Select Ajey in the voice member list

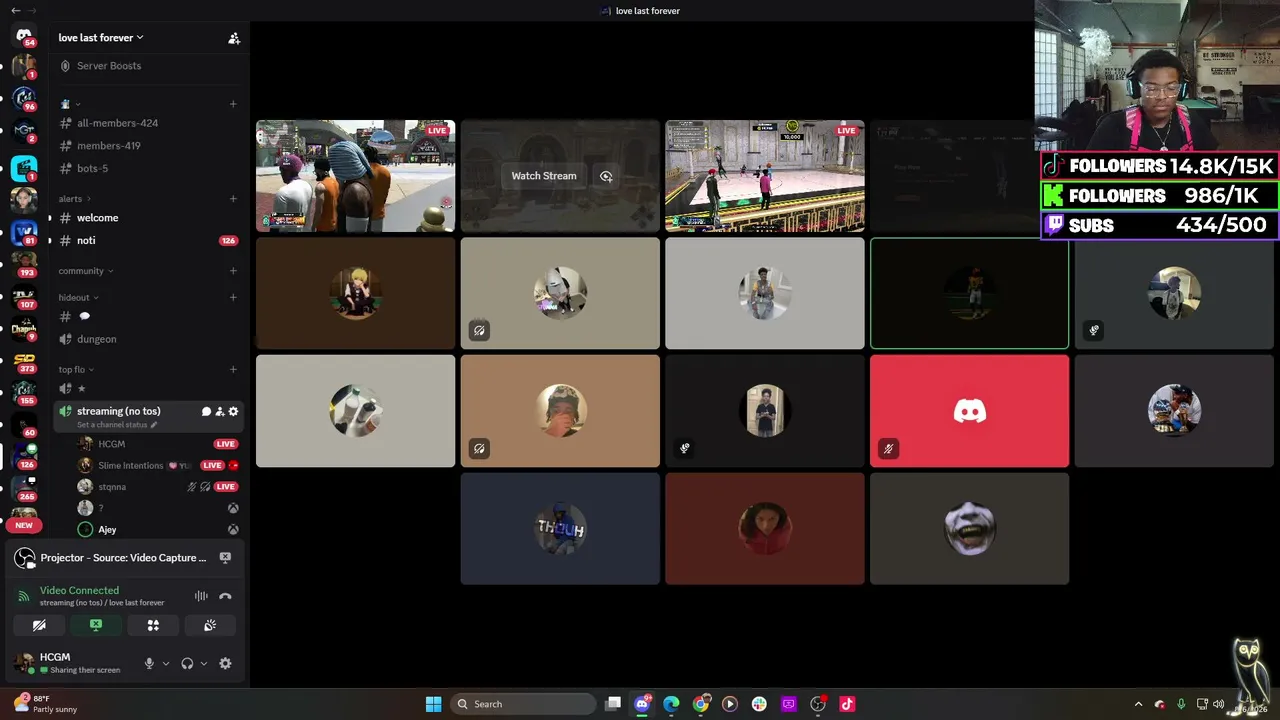pyautogui.click(x=158, y=530)
